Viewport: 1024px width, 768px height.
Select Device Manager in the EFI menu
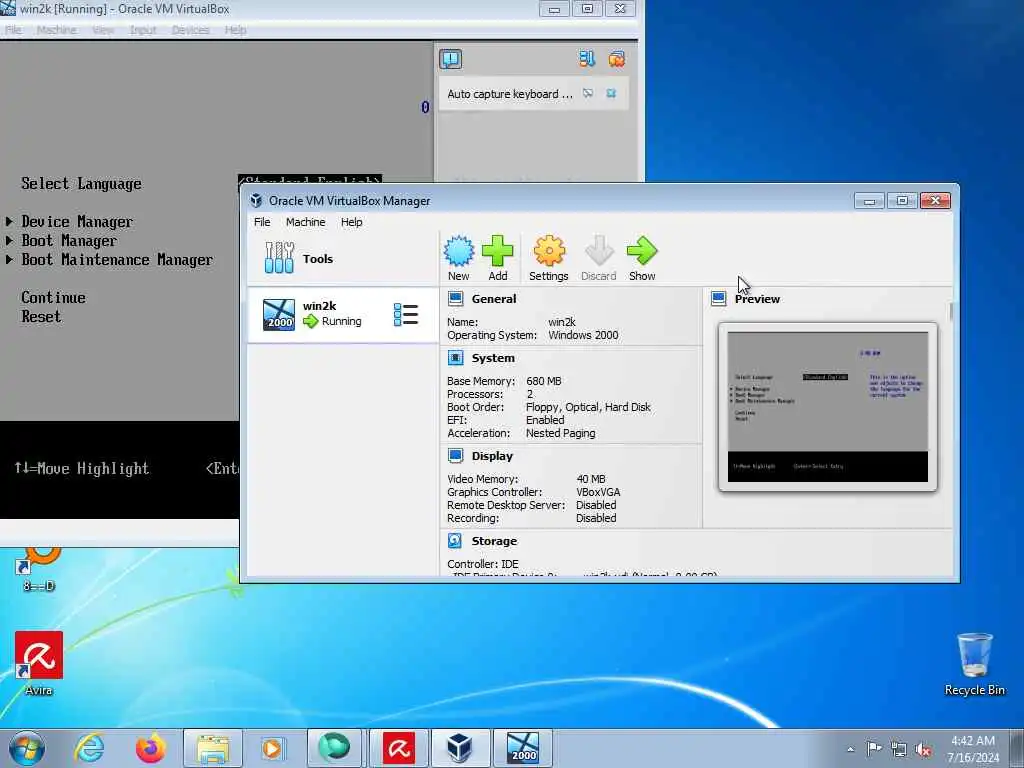(x=76, y=222)
